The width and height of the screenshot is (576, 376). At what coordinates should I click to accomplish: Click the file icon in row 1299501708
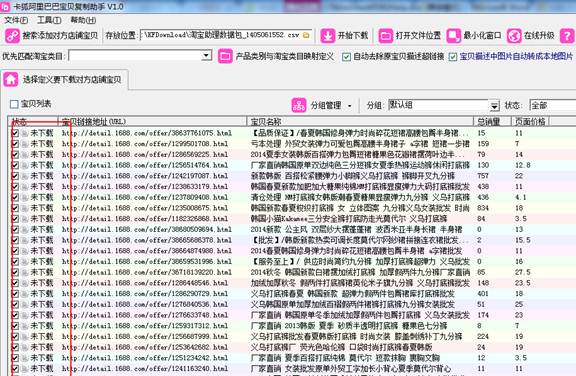[x=24, y=144]
